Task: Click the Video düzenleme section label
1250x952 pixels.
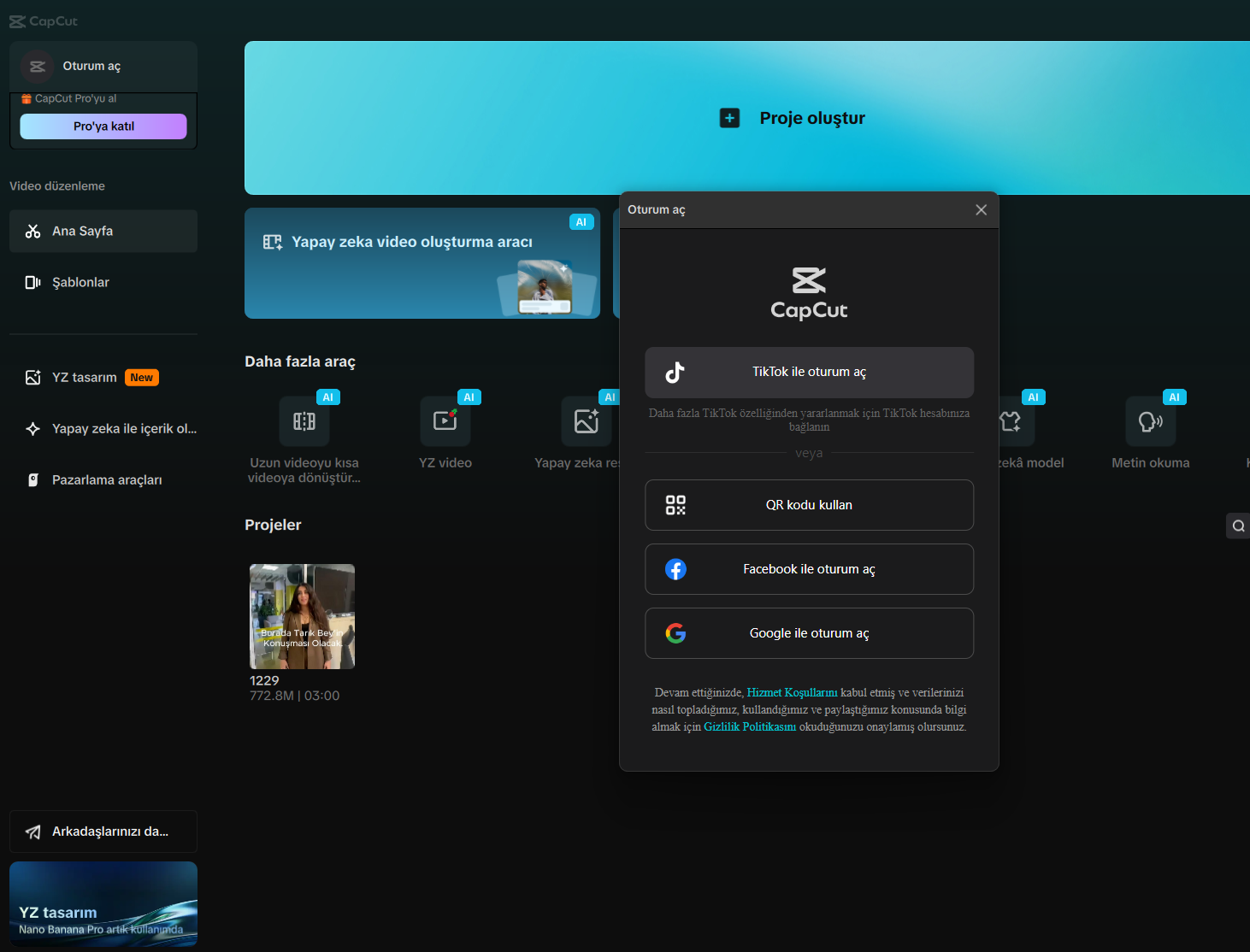Action: point(57,186)
